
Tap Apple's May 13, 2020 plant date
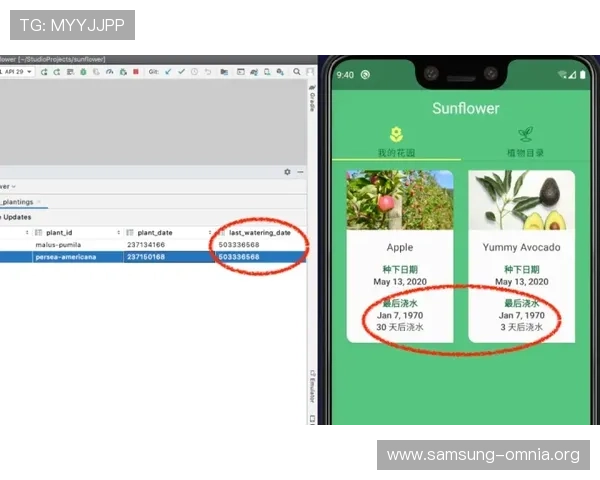400,282
